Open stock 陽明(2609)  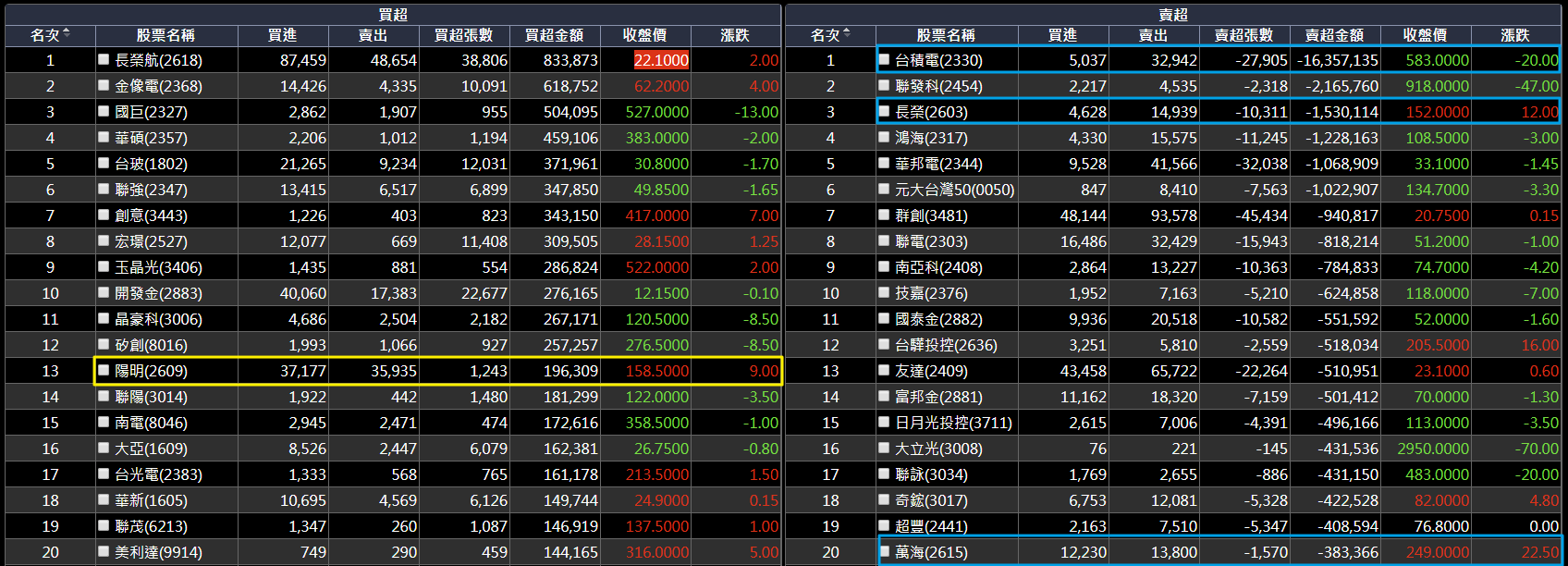[151, 371]
